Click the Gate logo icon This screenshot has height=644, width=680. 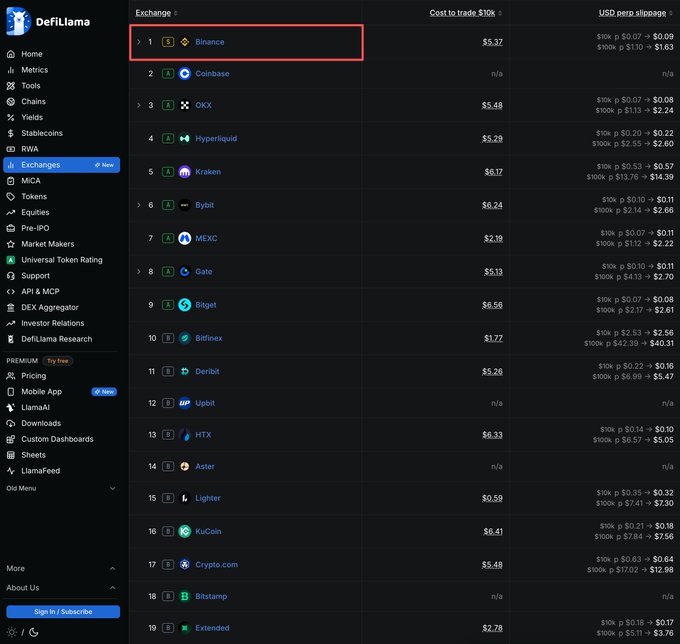pyautogui.click(x=185, y=271)
